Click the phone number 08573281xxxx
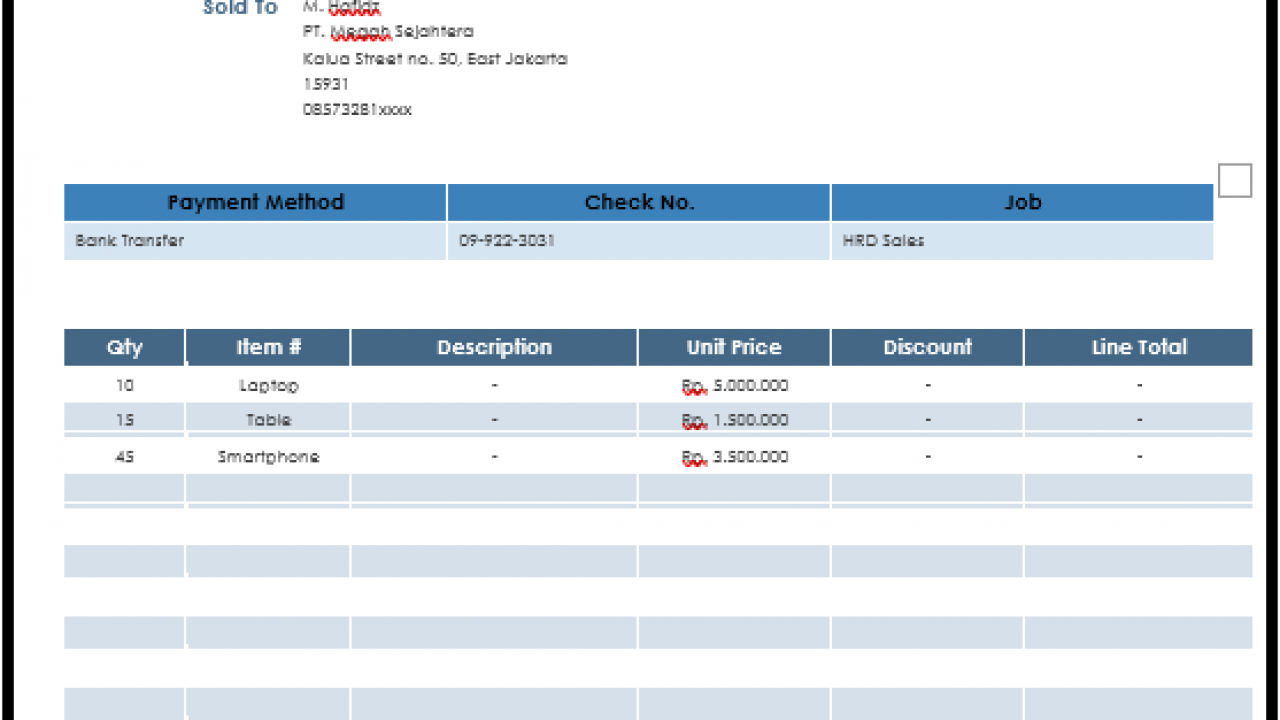The image size is (1280, 720). click(357, 110)
